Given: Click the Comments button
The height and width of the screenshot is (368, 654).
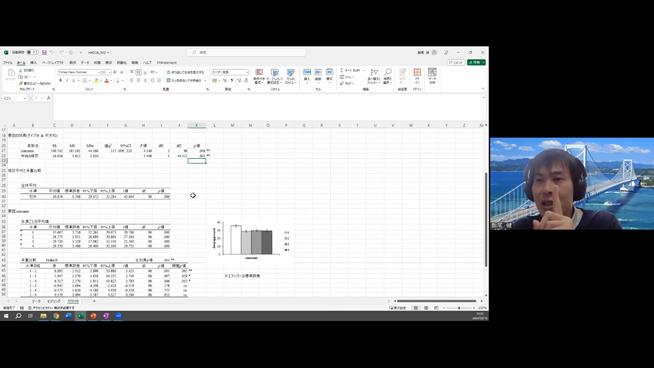Looking at the screenshot, I should click(x=456, y=63).
